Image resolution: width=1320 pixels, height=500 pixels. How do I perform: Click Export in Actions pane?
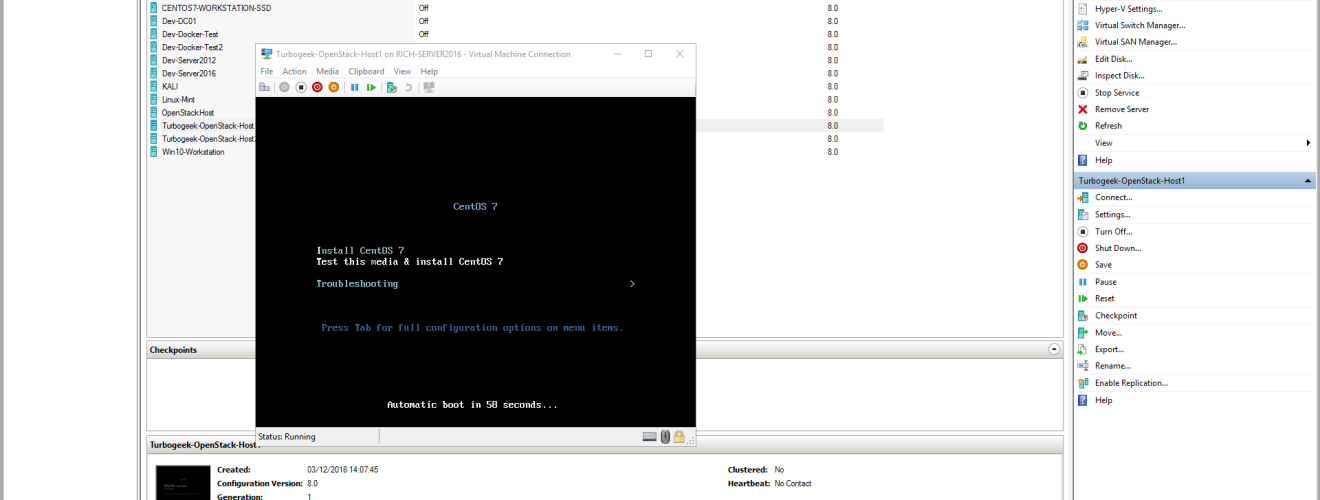[x=1109, y=349]
